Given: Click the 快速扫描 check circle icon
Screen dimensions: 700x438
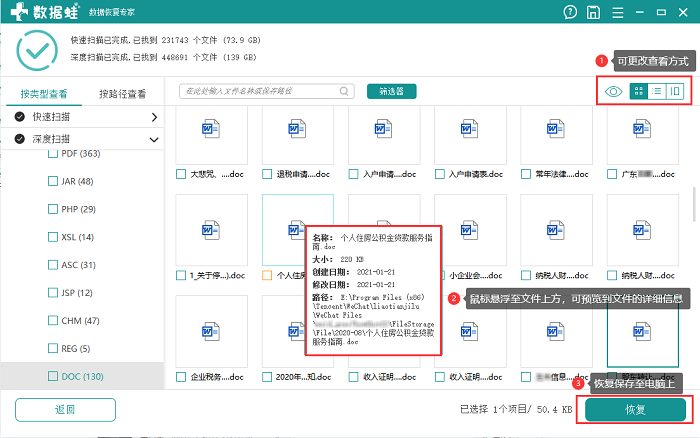Looking at the screenshot, I should [20, 117].
